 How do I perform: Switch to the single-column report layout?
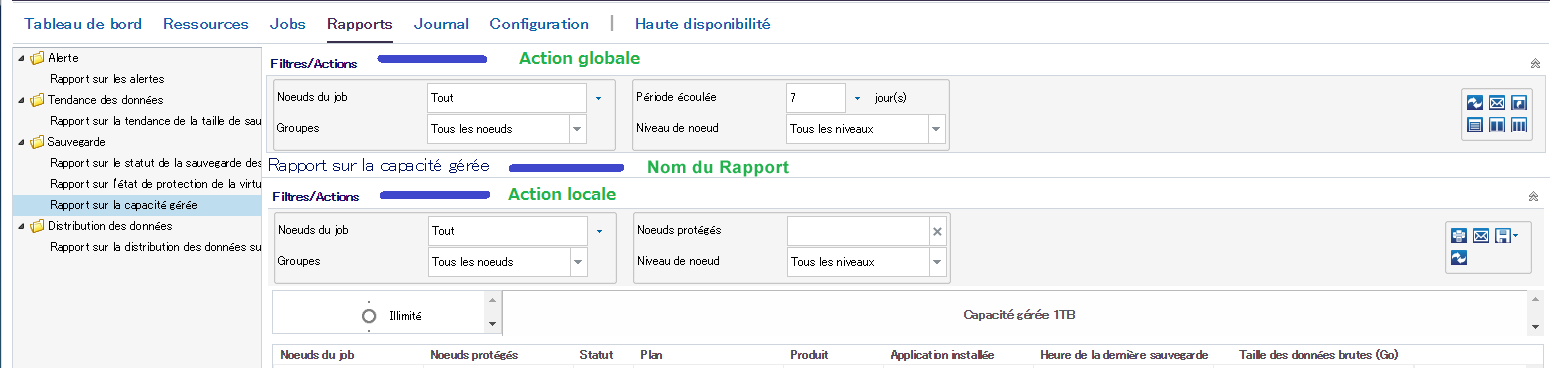(x=1474, y=125)
